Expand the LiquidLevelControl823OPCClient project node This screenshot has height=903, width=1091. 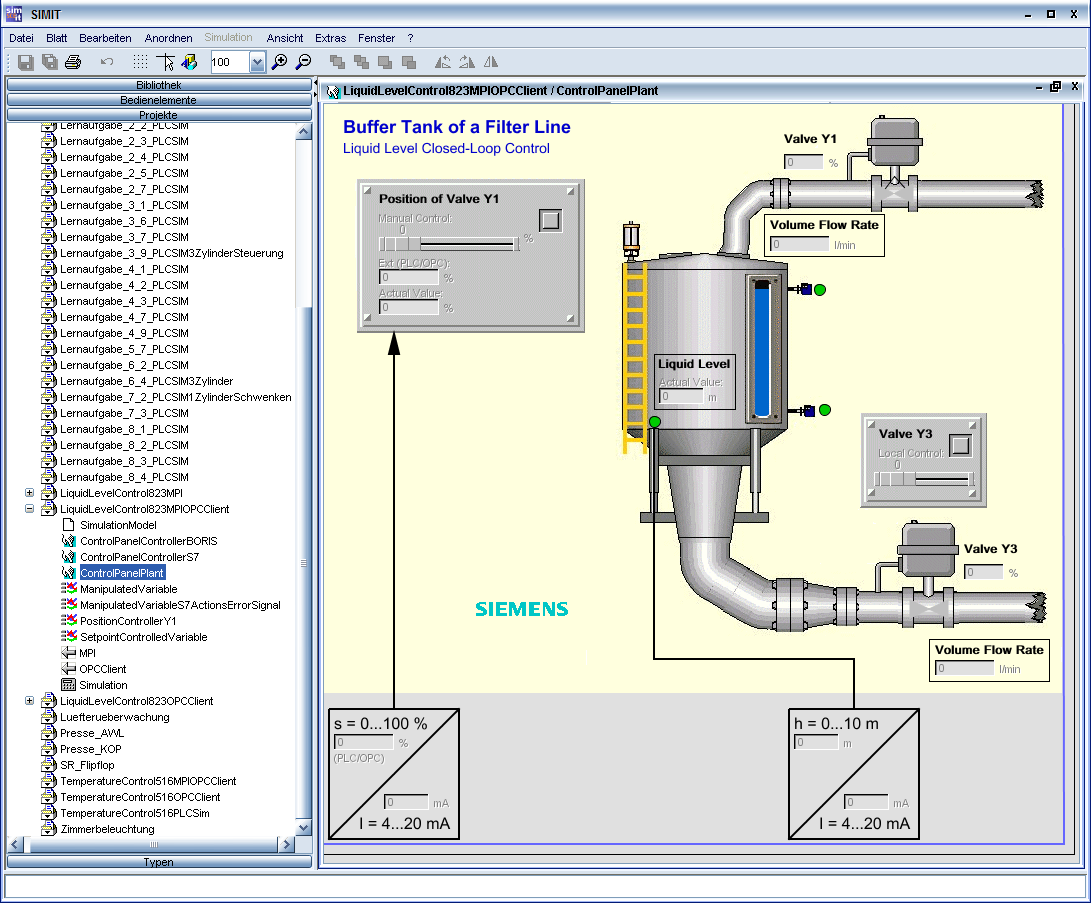click(29, 701)
